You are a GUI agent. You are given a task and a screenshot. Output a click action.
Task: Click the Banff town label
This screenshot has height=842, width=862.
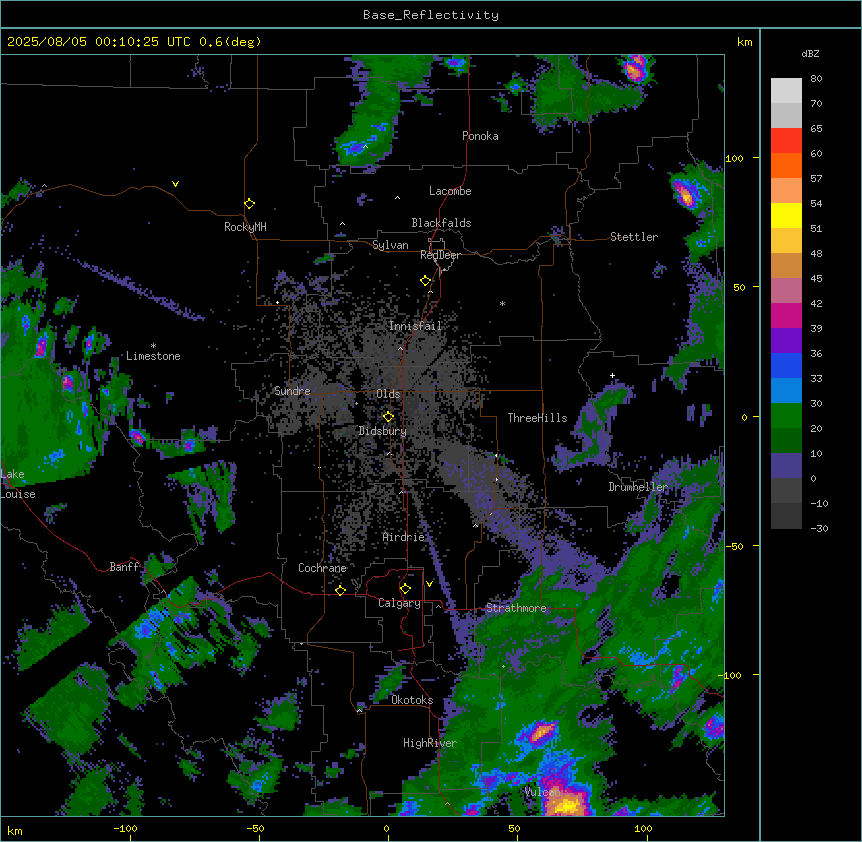tap(125, 567)
